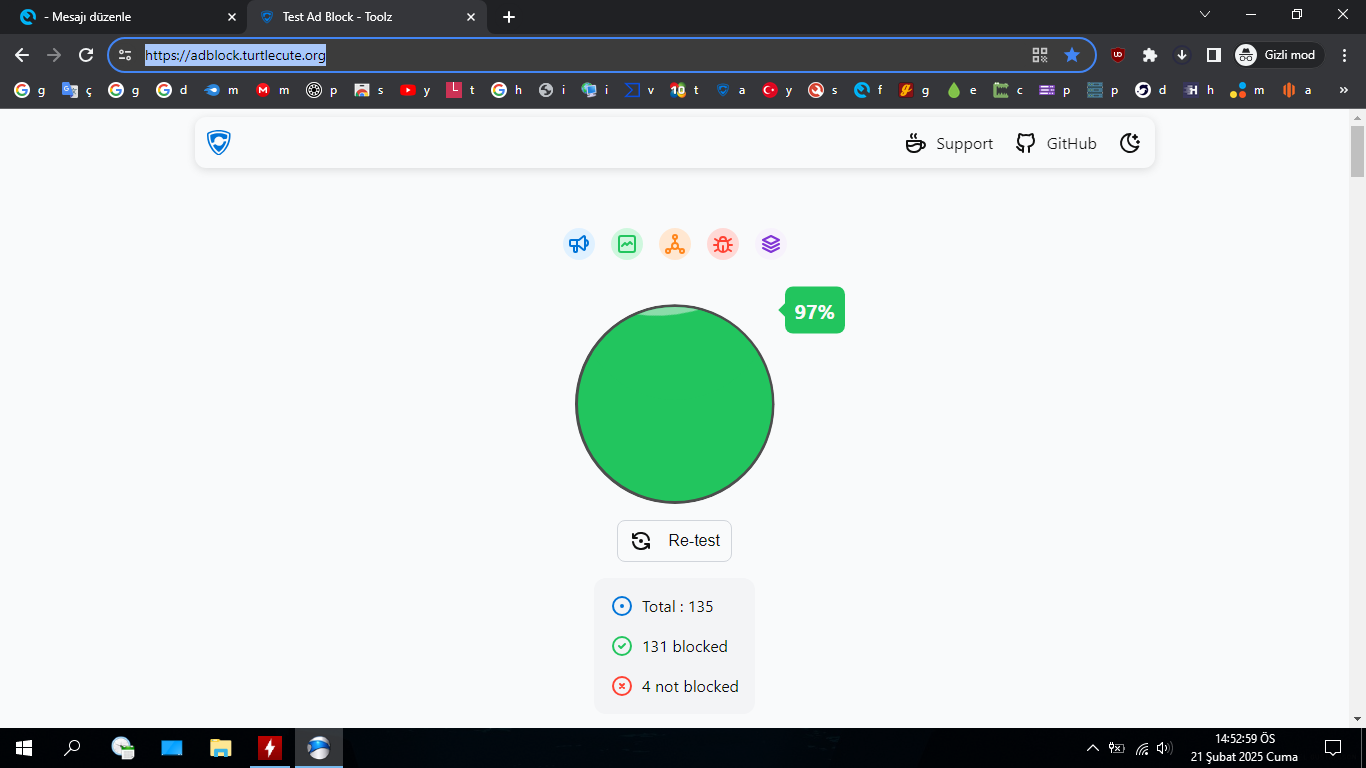The width and height of the screenshot is (1366, 768).
Task: Open the YouTube bookmark 'y'
Action: tap(416, 90)
